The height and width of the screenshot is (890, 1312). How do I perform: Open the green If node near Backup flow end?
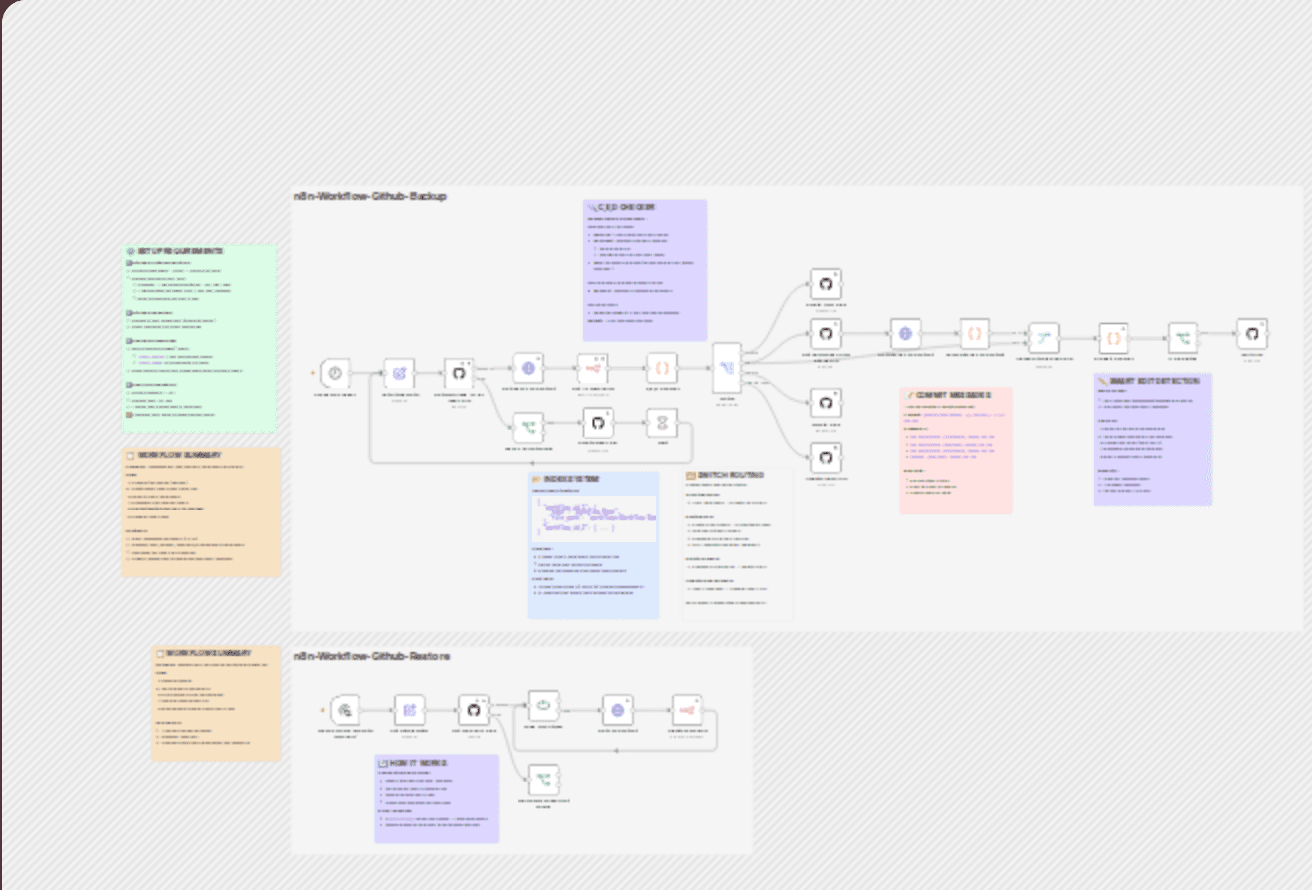pos(1183,338)
